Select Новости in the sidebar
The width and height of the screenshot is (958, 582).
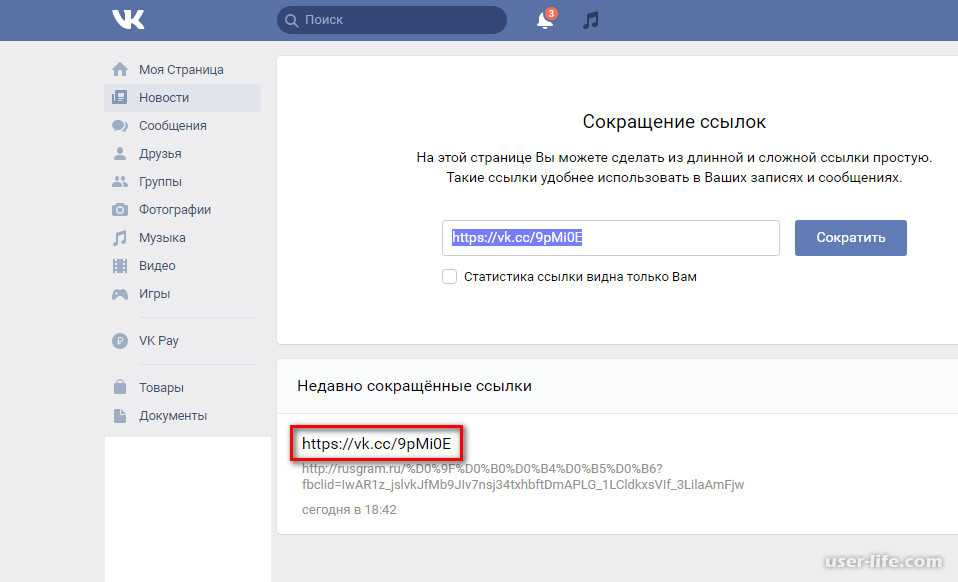coord(182,98)
